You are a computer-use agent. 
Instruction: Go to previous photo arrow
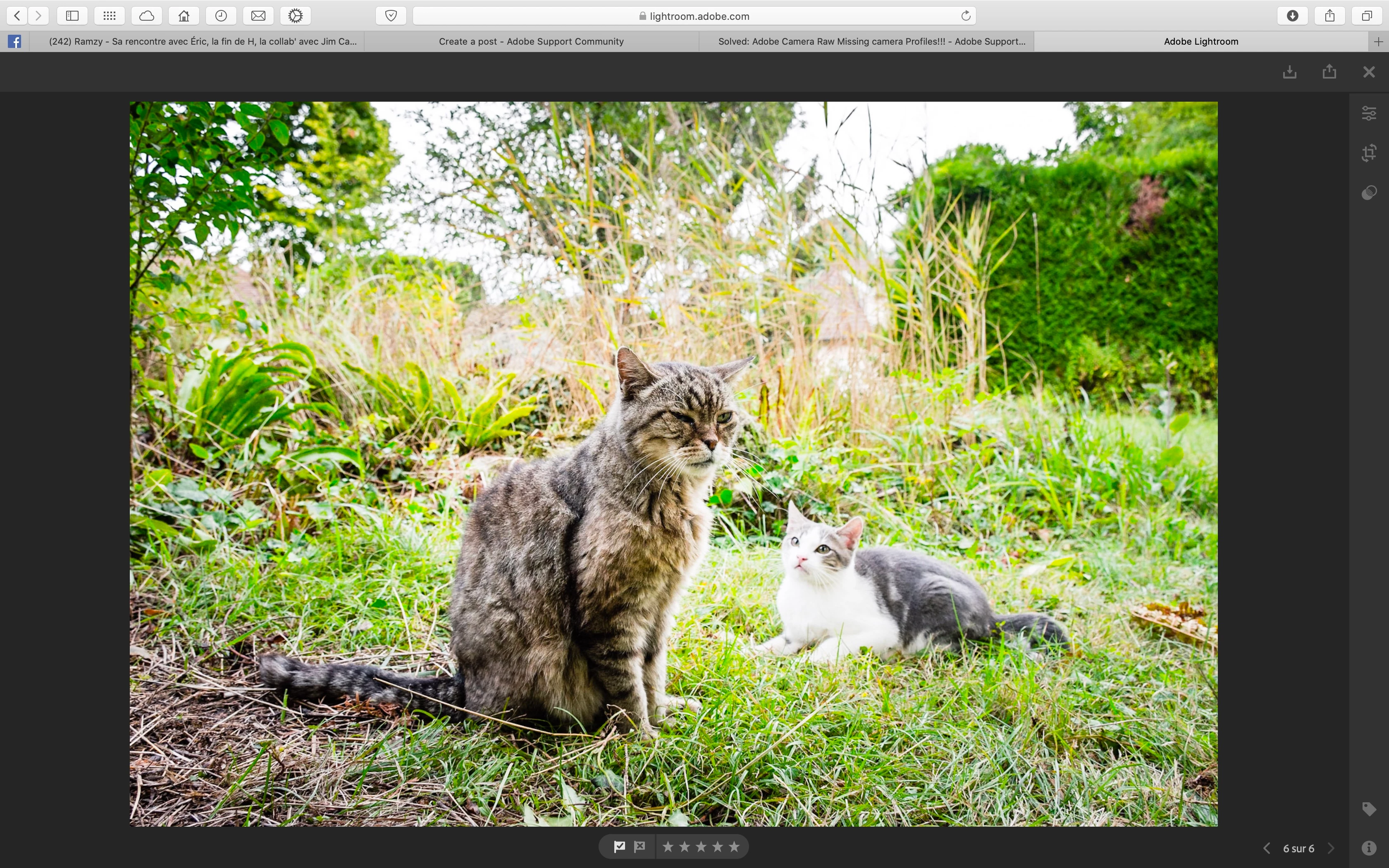tap(1267, 849)
